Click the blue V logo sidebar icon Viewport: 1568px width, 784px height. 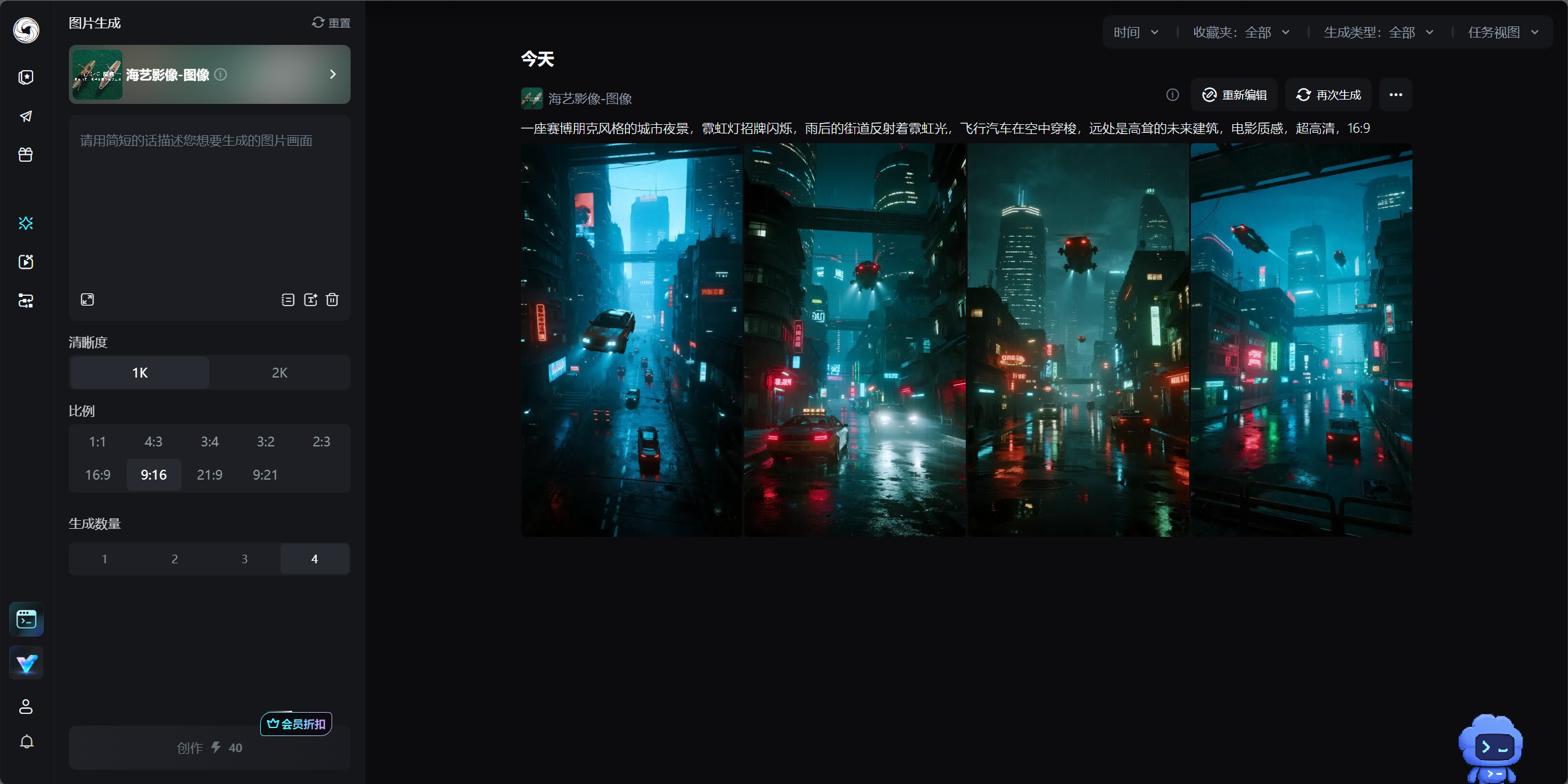coord(26,663)
